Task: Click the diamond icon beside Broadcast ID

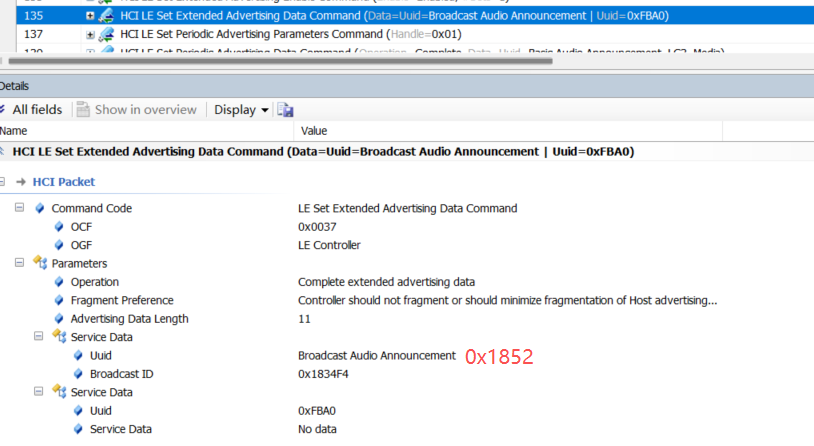Action: (x=78, y=374)
